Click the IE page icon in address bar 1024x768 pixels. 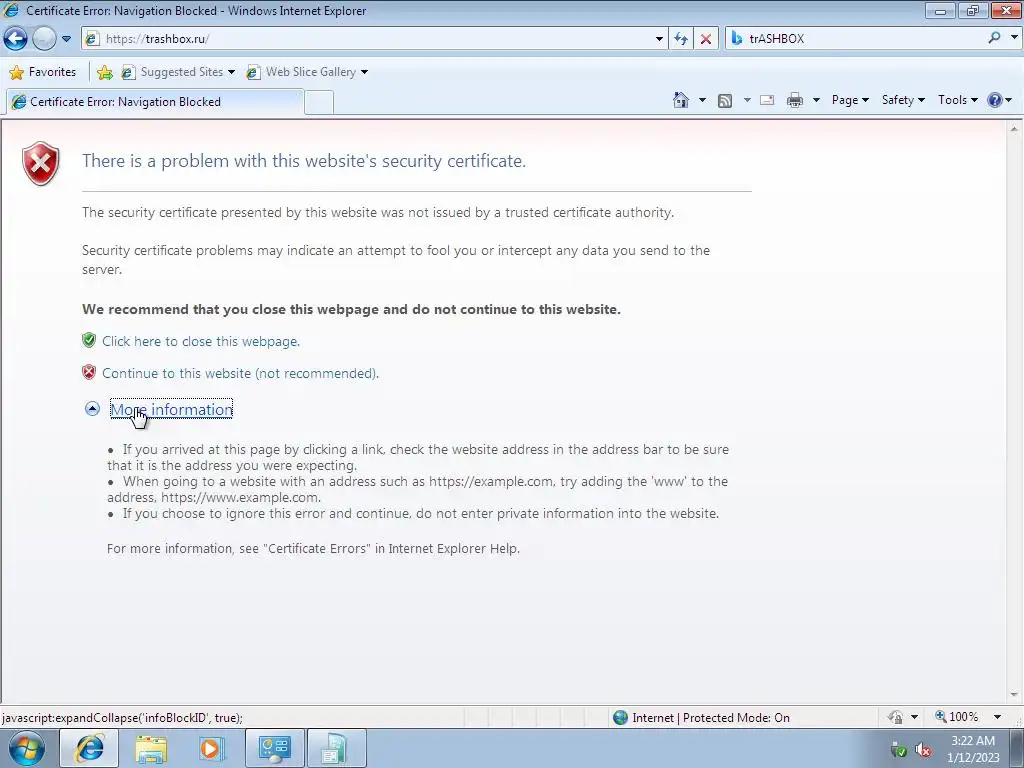93,39
